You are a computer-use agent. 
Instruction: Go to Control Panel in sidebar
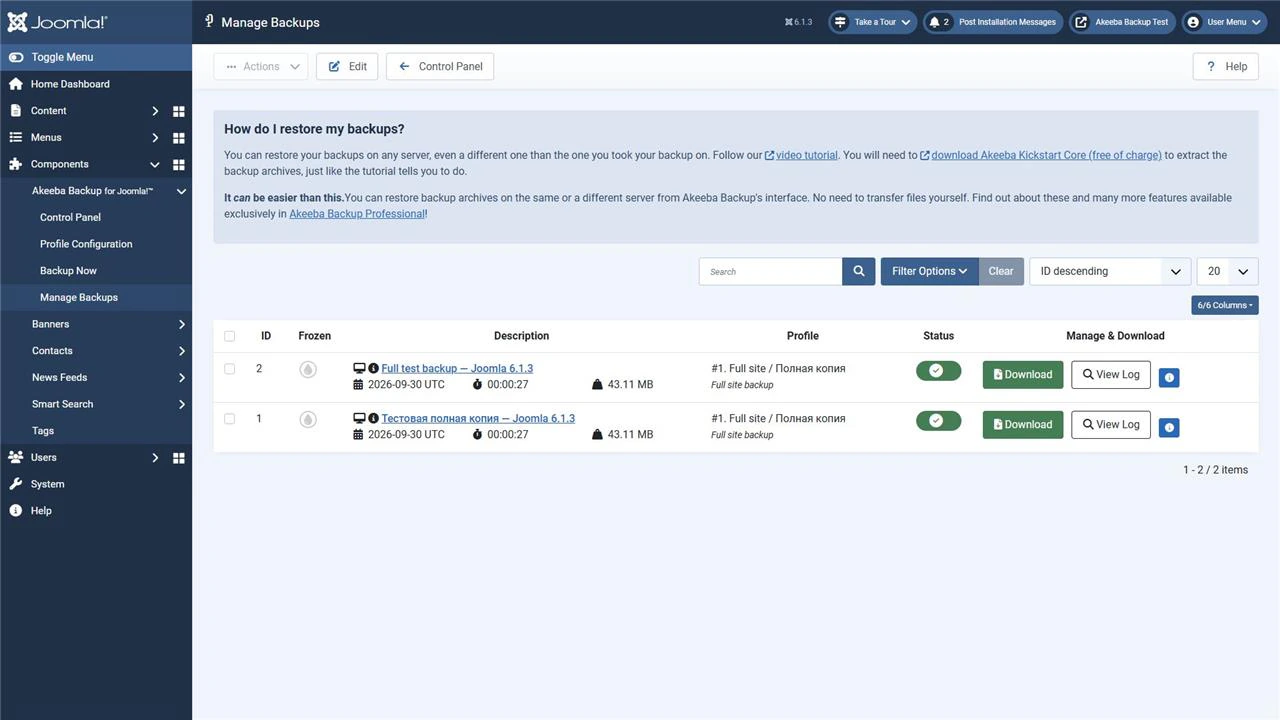pyautogui.click(x=70, y=217)
